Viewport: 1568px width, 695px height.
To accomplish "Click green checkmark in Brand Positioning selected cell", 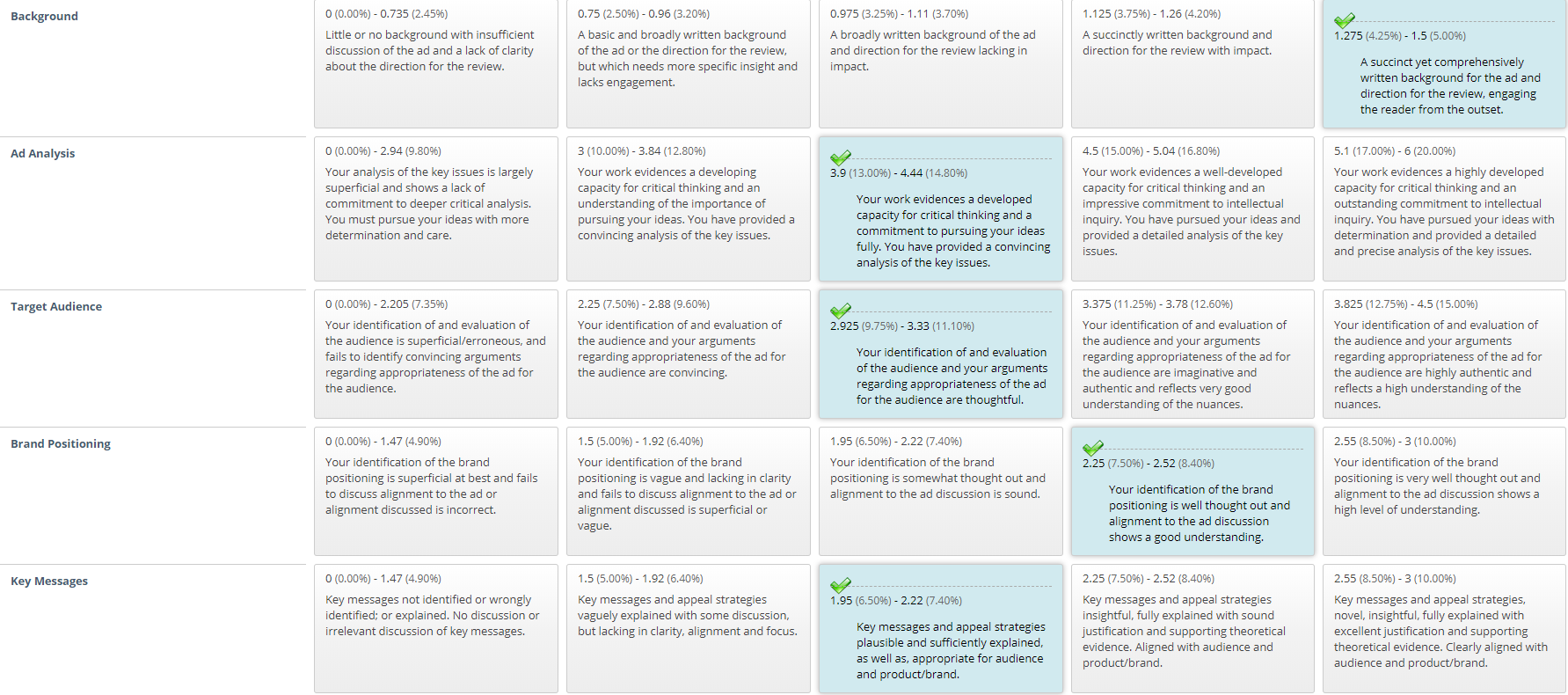I will [1092, 448].
